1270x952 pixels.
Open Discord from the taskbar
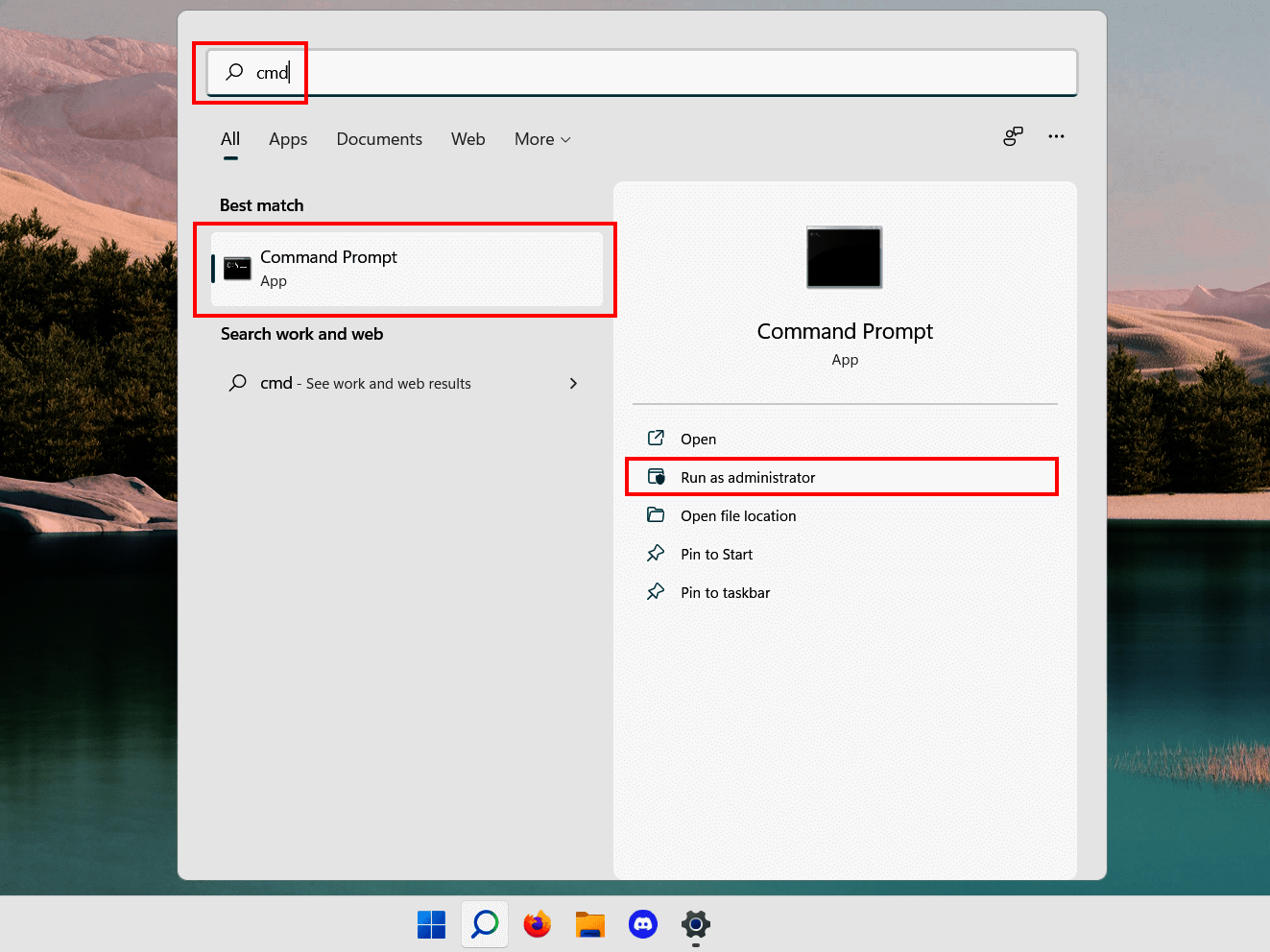click(x=642, y=924)
